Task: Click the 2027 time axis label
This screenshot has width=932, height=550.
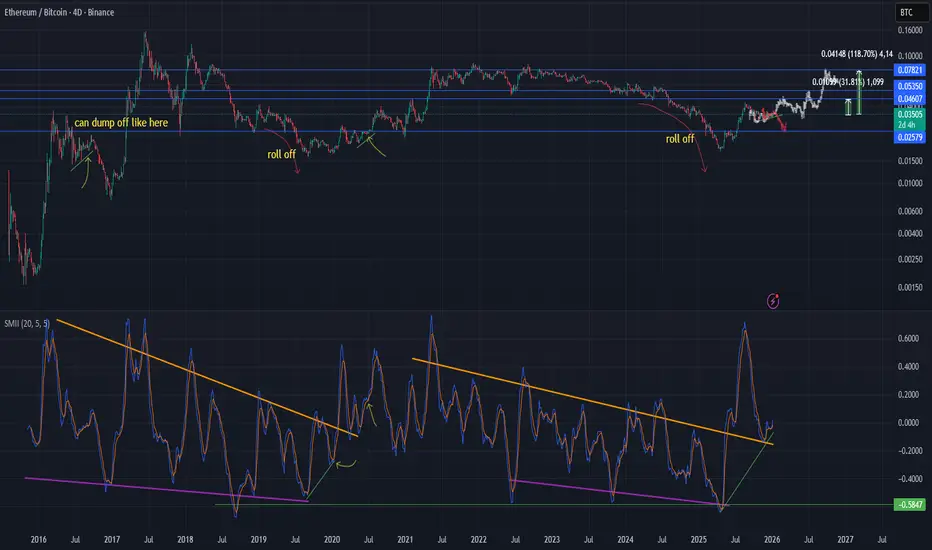Action: pos(845,540)
